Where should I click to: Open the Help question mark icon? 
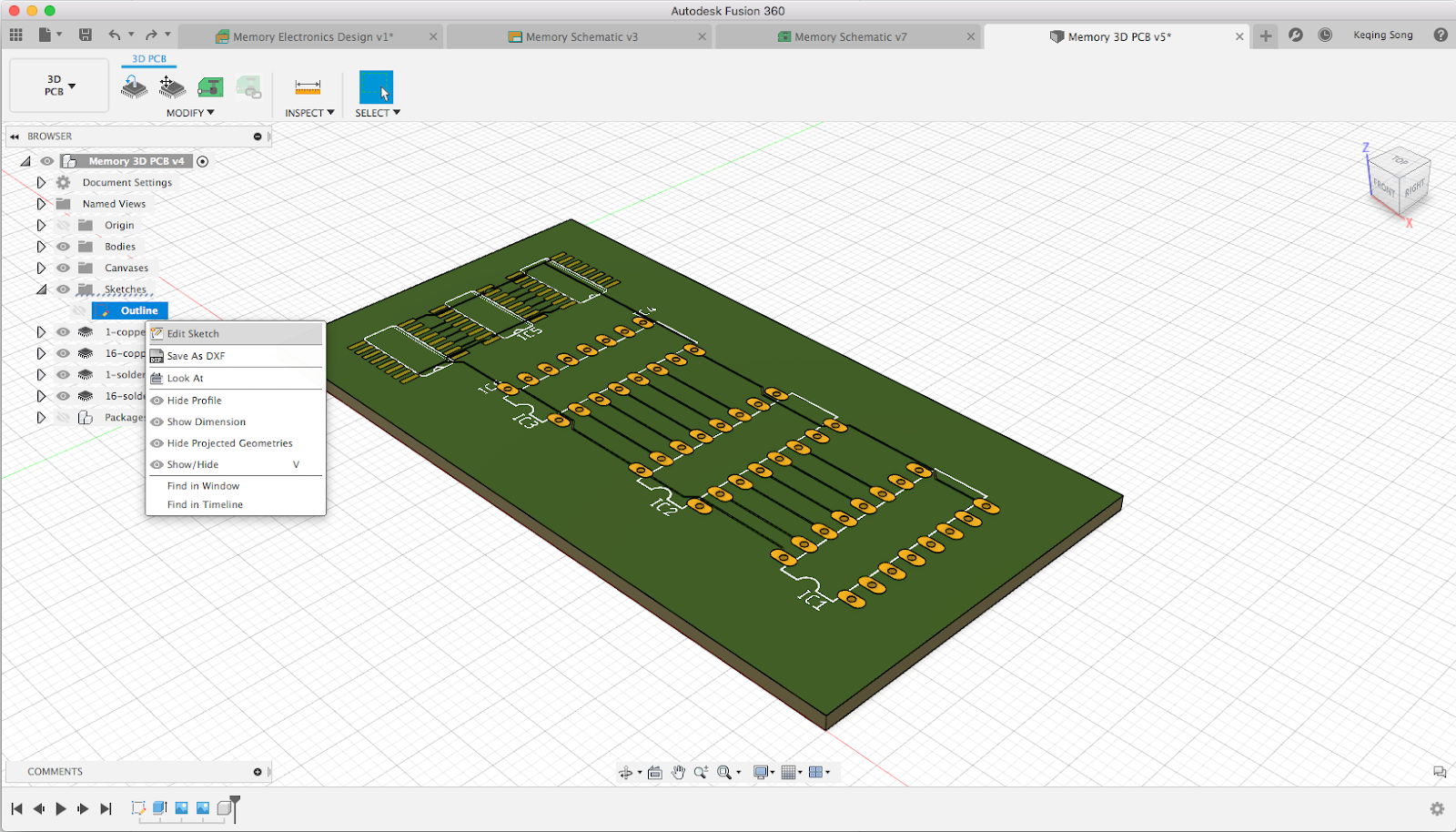pos(1440,35)
